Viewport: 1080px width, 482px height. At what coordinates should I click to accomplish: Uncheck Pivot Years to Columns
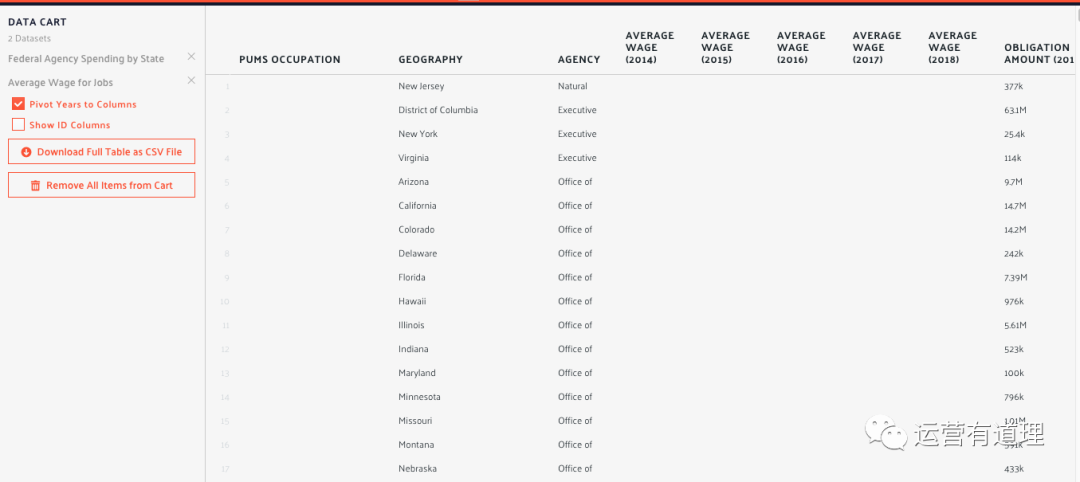click(19, 104)
